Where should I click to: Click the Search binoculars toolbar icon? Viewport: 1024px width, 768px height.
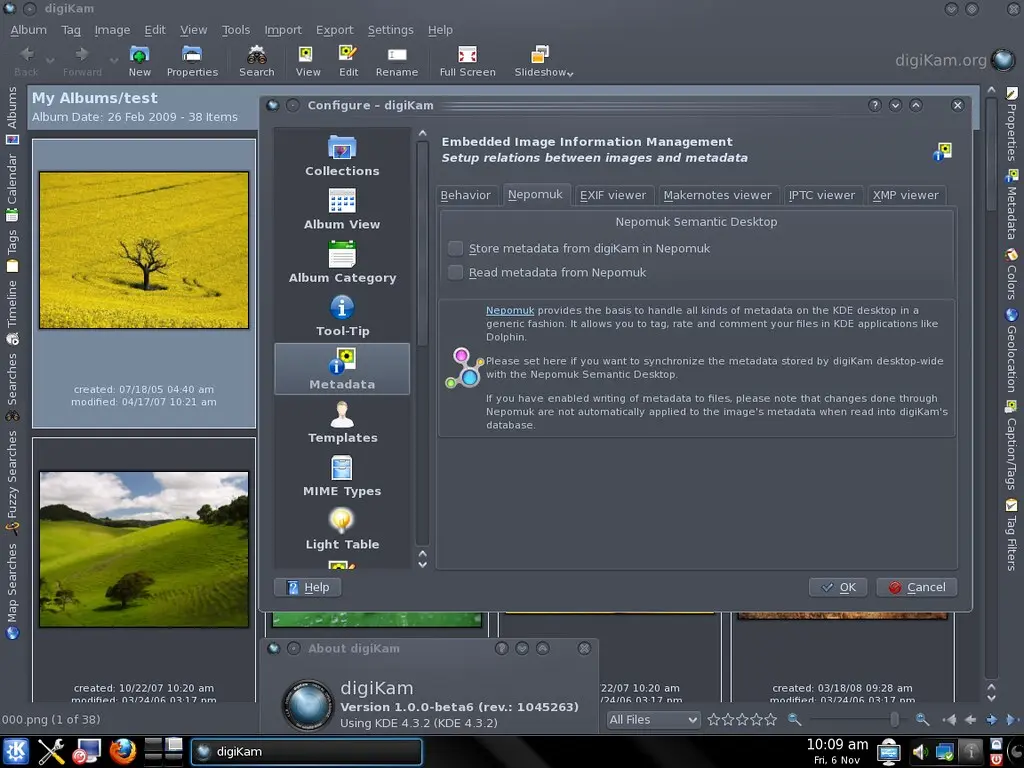[x=257, y=60]
